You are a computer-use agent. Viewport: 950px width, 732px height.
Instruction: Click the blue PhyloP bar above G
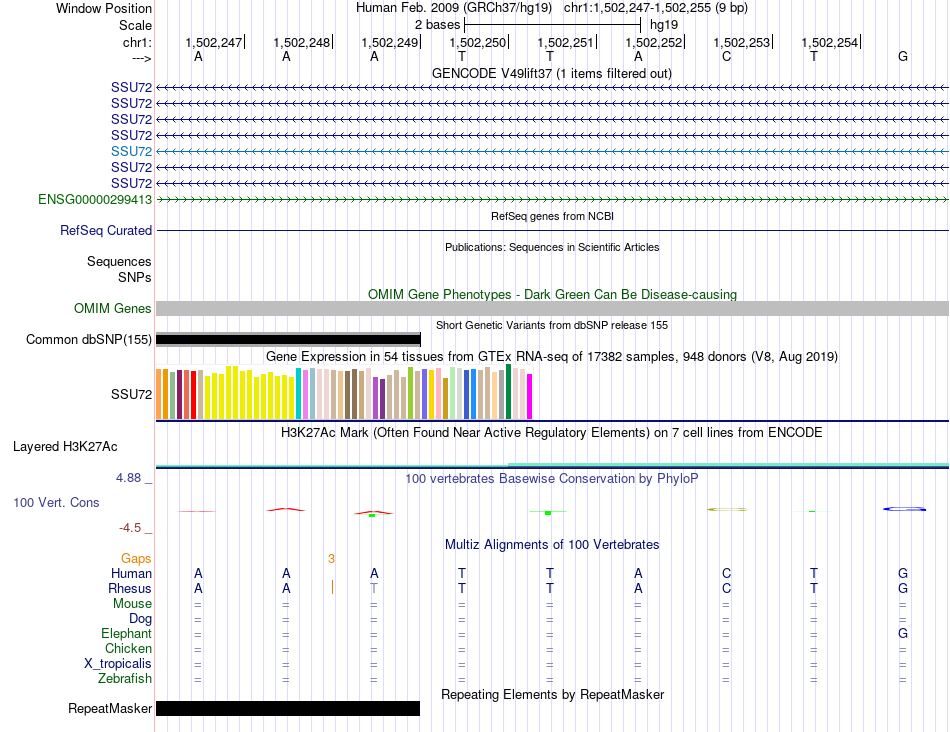pos(905,509)
